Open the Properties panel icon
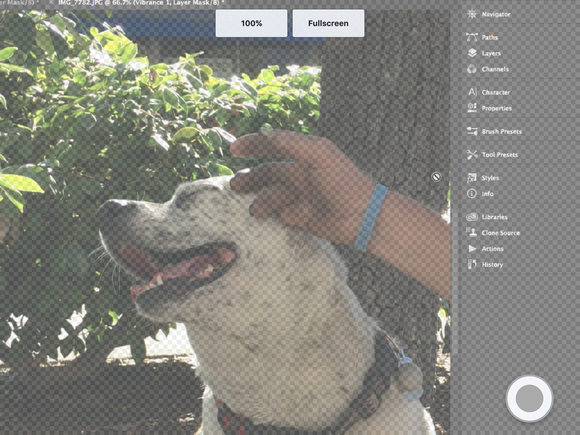Image resolution: width=580 pixels, height=435 pixels. (472, 108)
